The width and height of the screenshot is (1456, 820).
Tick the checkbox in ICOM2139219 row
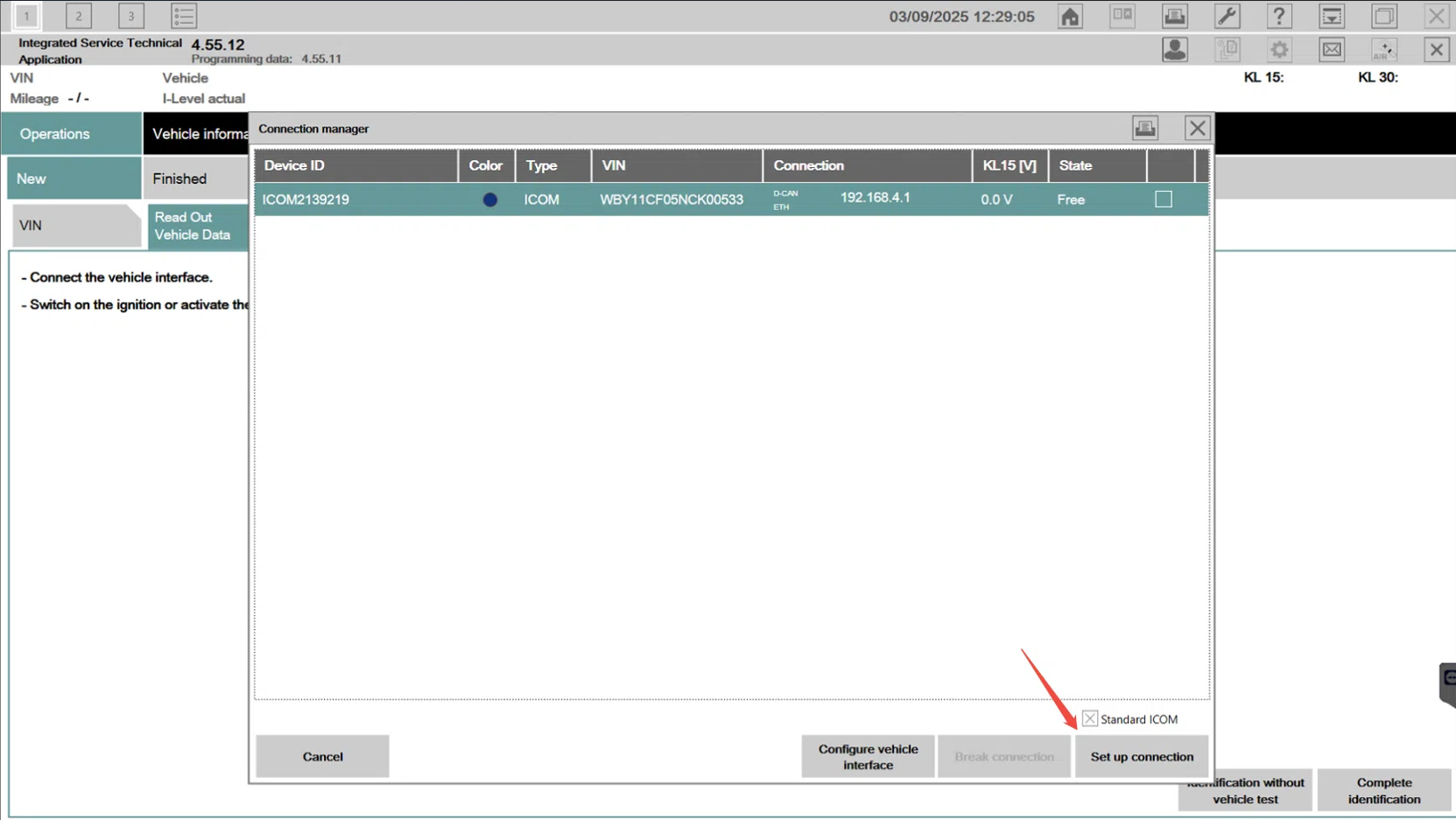(x=1164, y=200)
